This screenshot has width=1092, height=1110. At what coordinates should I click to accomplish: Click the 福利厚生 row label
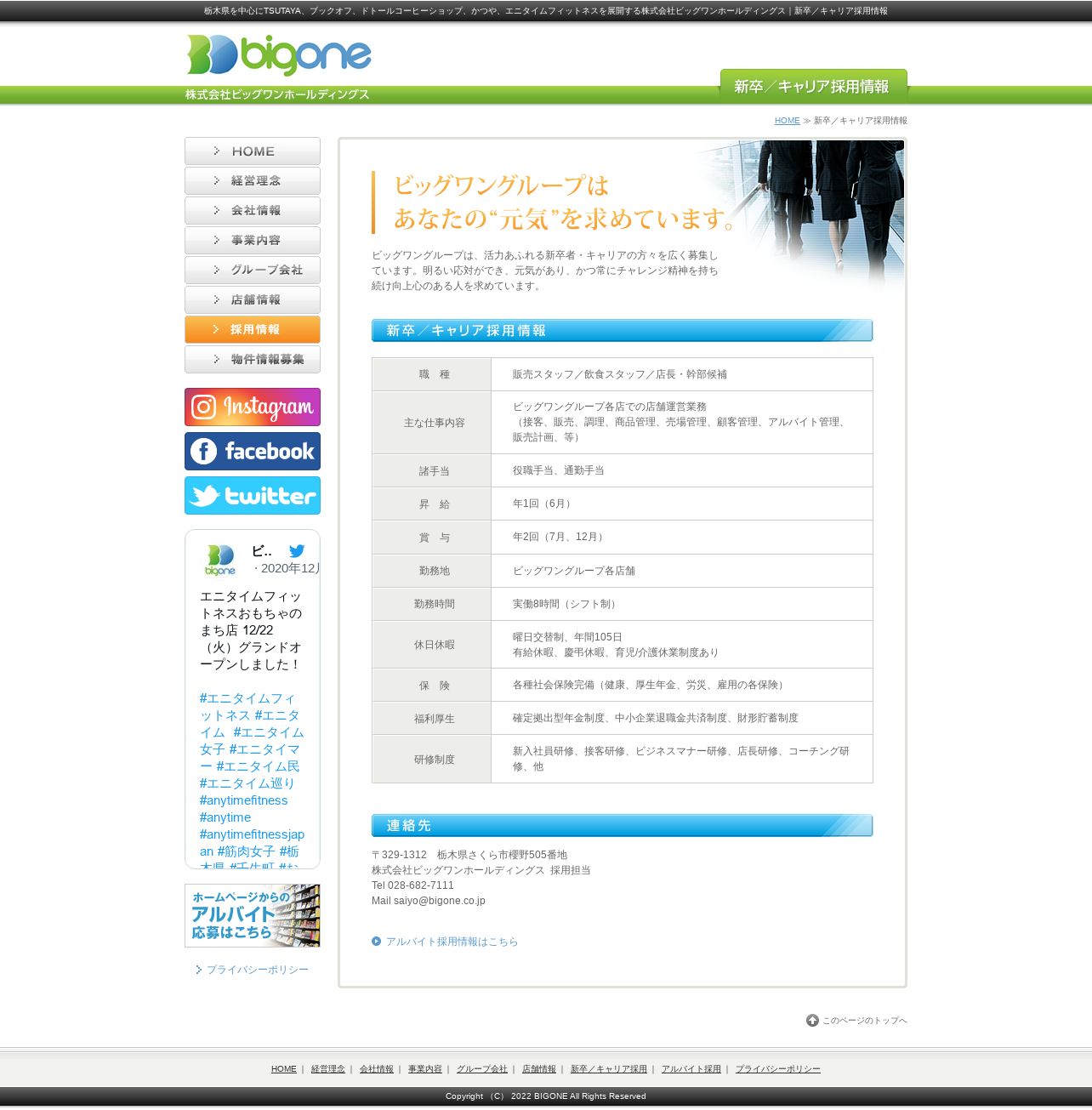point(432,718)
